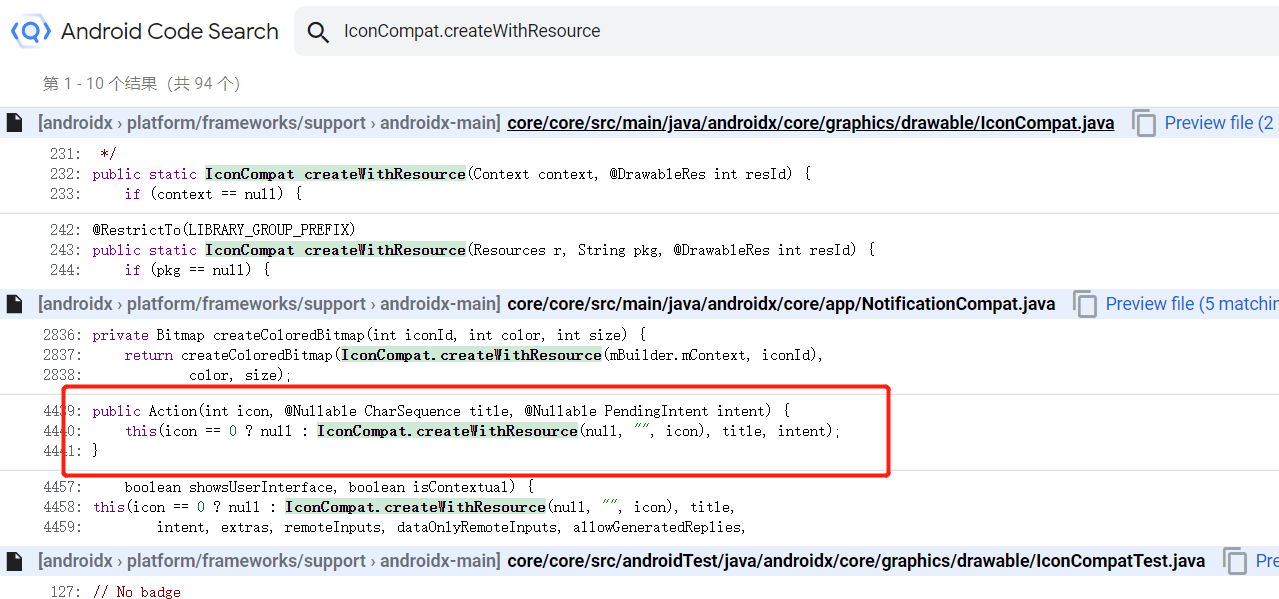
Task: Open the NotificationCompat.java file path link
Action: pyautogui.click(x=780, y=304)
